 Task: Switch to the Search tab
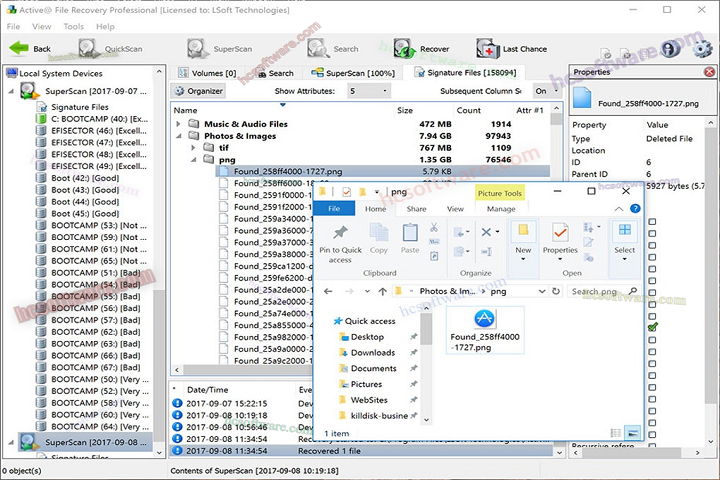tap(276, 73)
